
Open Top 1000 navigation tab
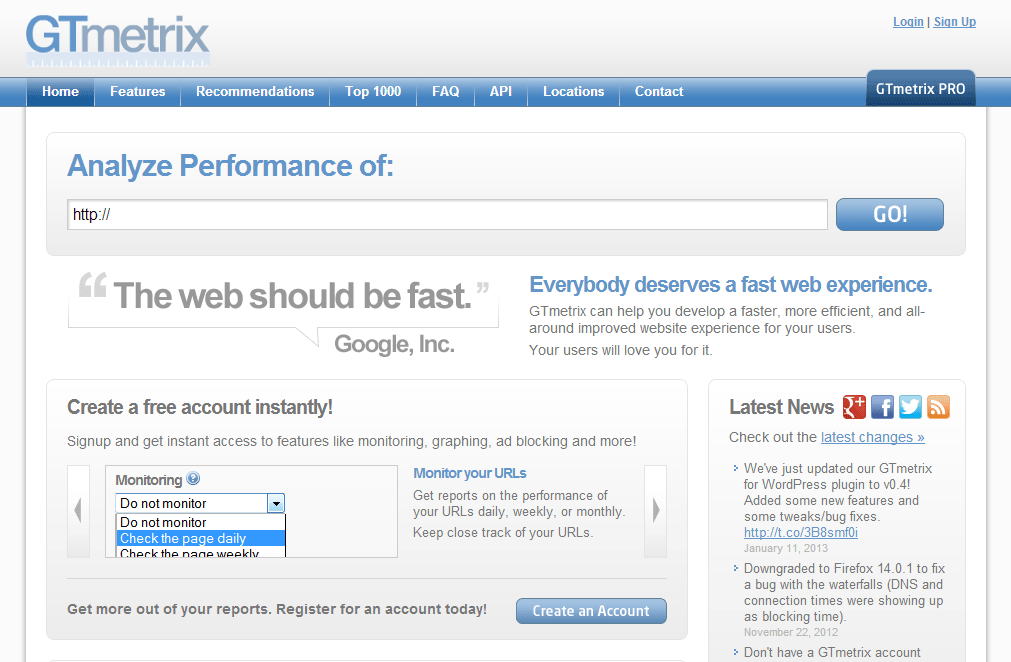pos(373,92)
